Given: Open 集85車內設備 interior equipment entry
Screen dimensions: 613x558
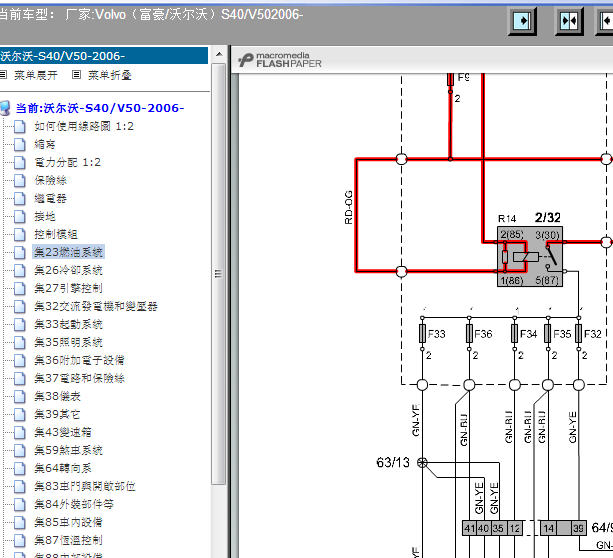Looking at the screenshot, I should pos(68,522).
